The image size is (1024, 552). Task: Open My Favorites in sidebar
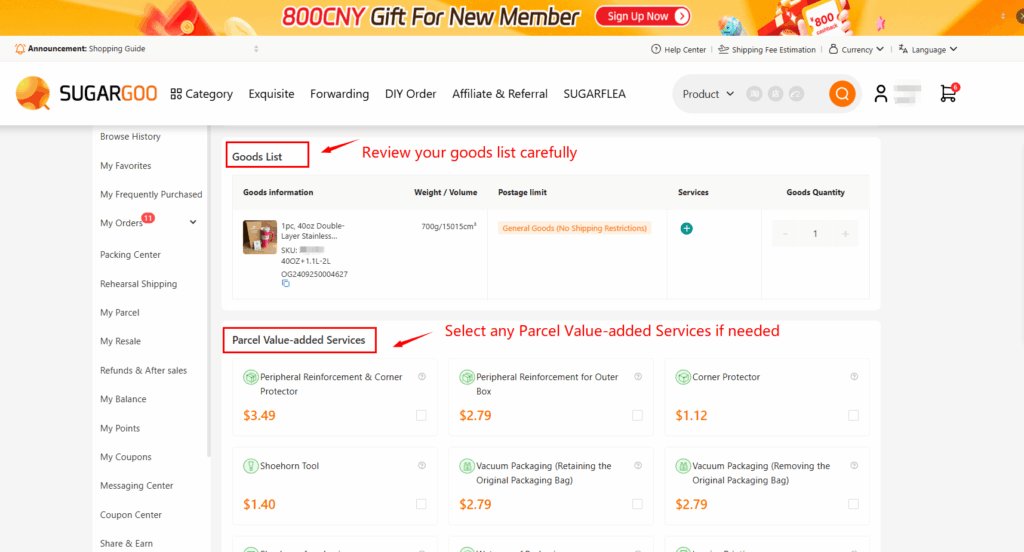point(125,166)
